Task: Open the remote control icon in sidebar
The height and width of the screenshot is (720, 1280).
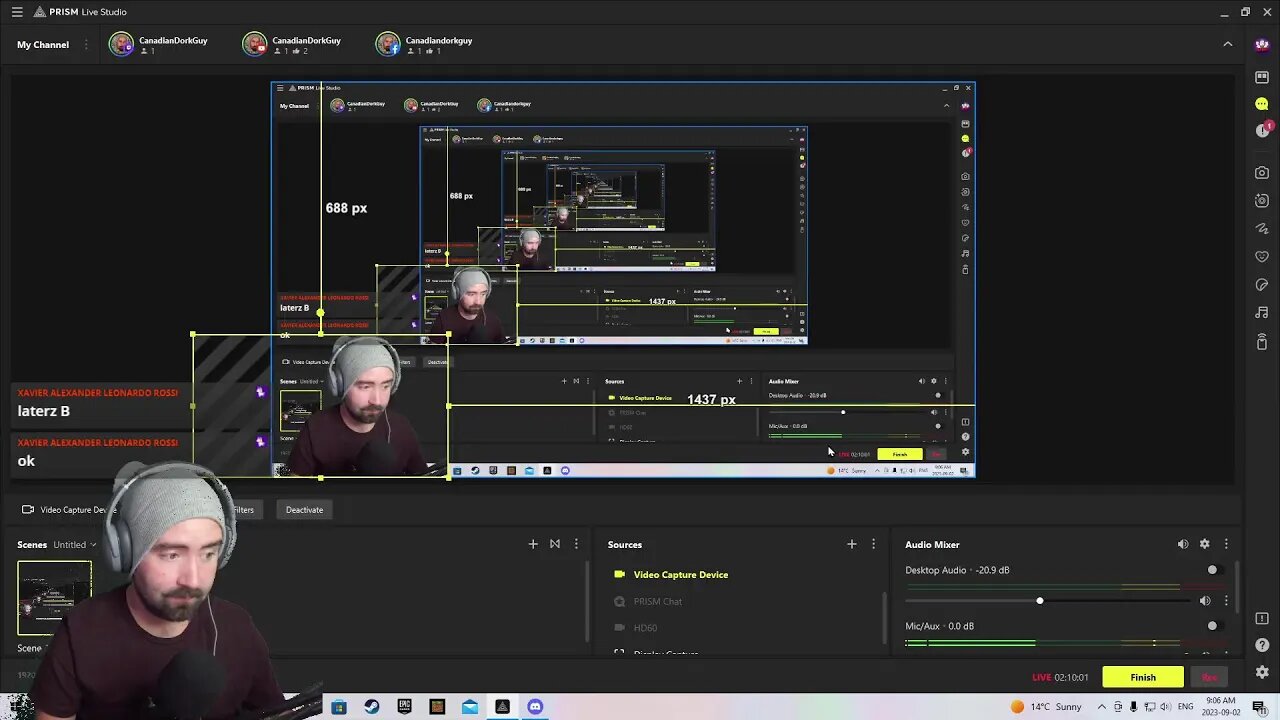Action: 1262,342
